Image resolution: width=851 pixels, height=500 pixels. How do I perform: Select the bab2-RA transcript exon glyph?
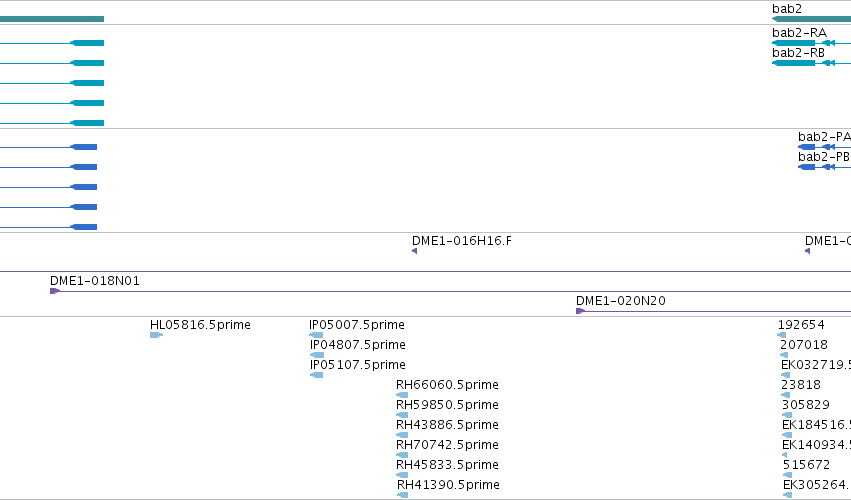[793, 43]
